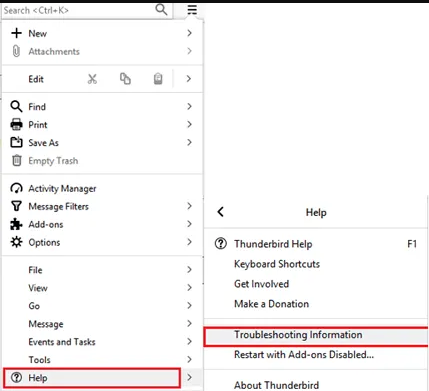Click the Add-ons puzzle piece icon
The image size is (429, 391).
(x=16, y=224)
